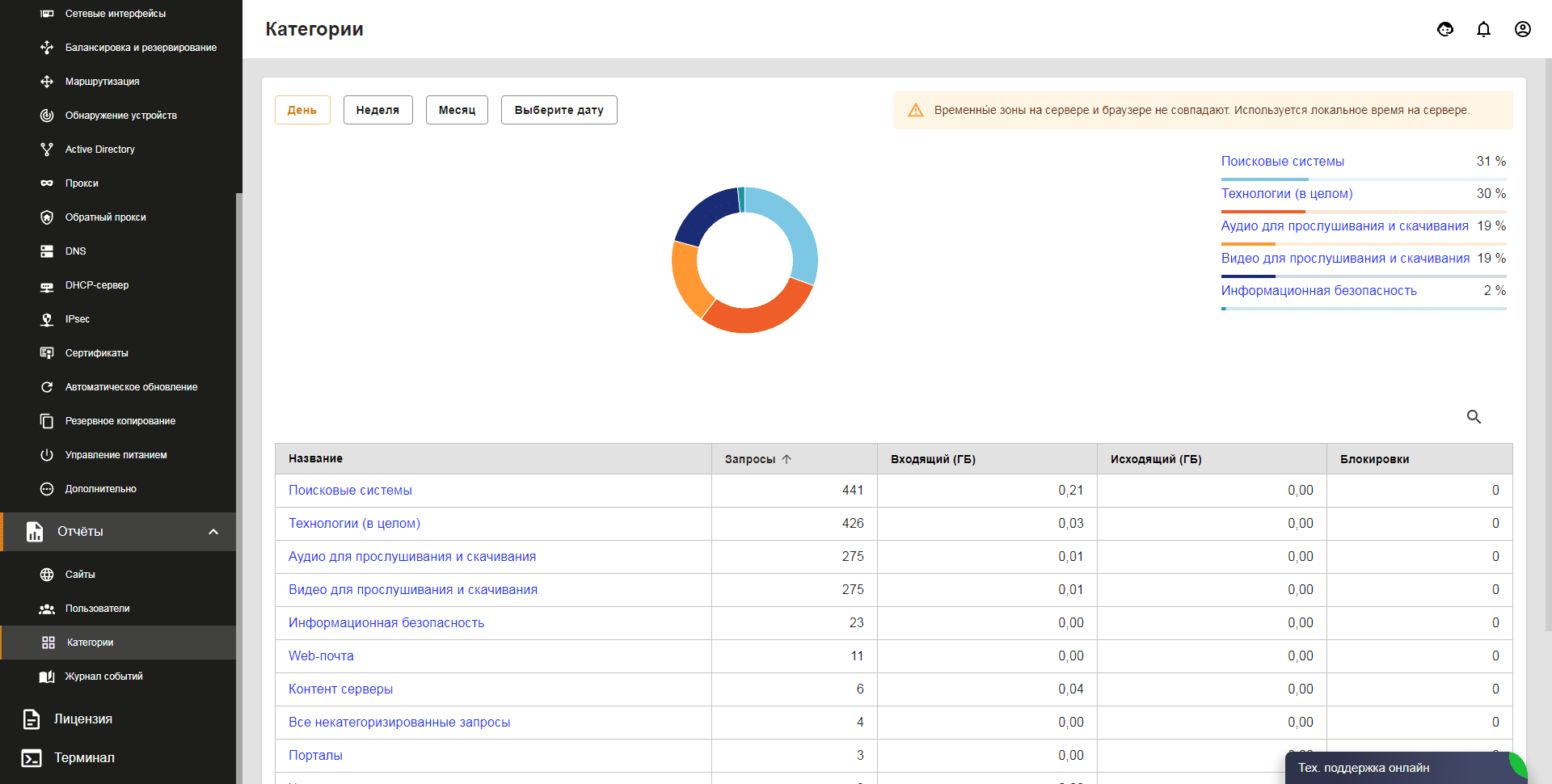Click the support assistant face icon
1552x784 pixels.
[x=1445, y=30]
